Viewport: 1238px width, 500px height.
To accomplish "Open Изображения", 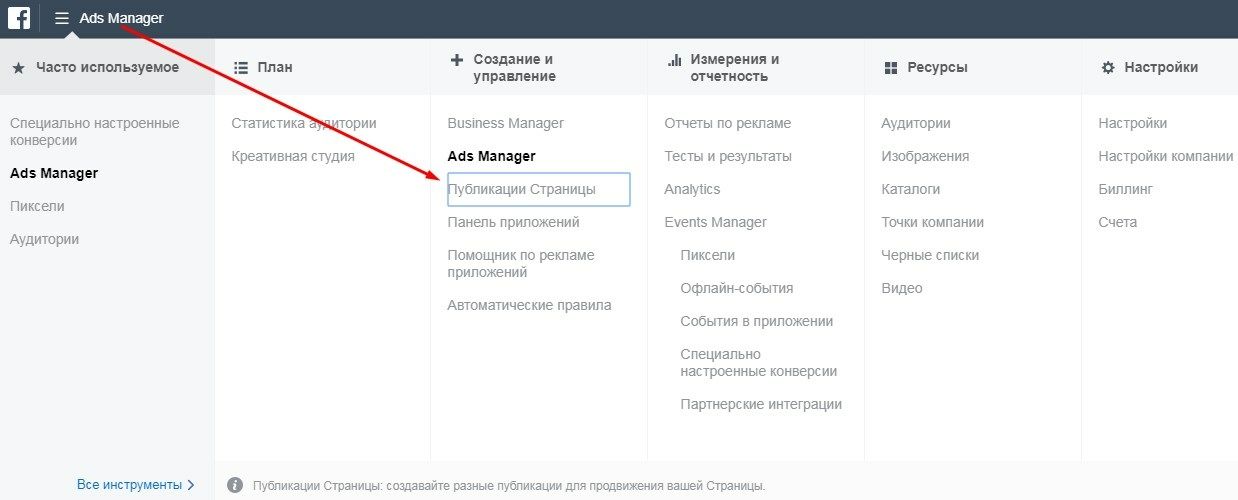I will [x=925, y=156].
